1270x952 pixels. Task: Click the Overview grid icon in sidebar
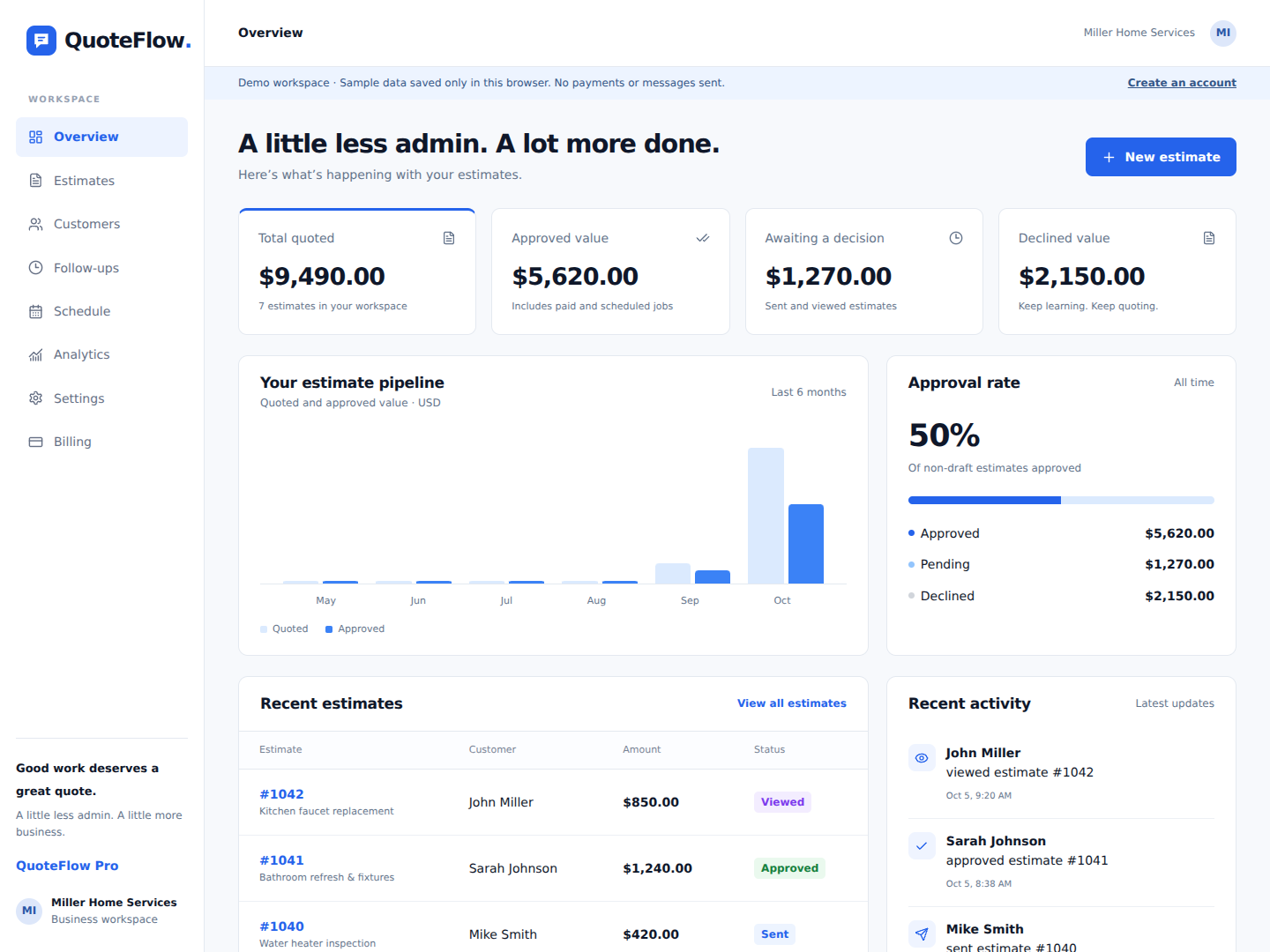35,137
